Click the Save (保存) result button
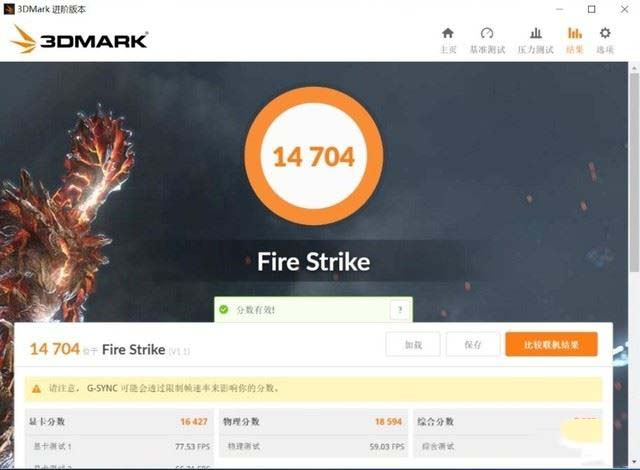 [x=473, y=344]
